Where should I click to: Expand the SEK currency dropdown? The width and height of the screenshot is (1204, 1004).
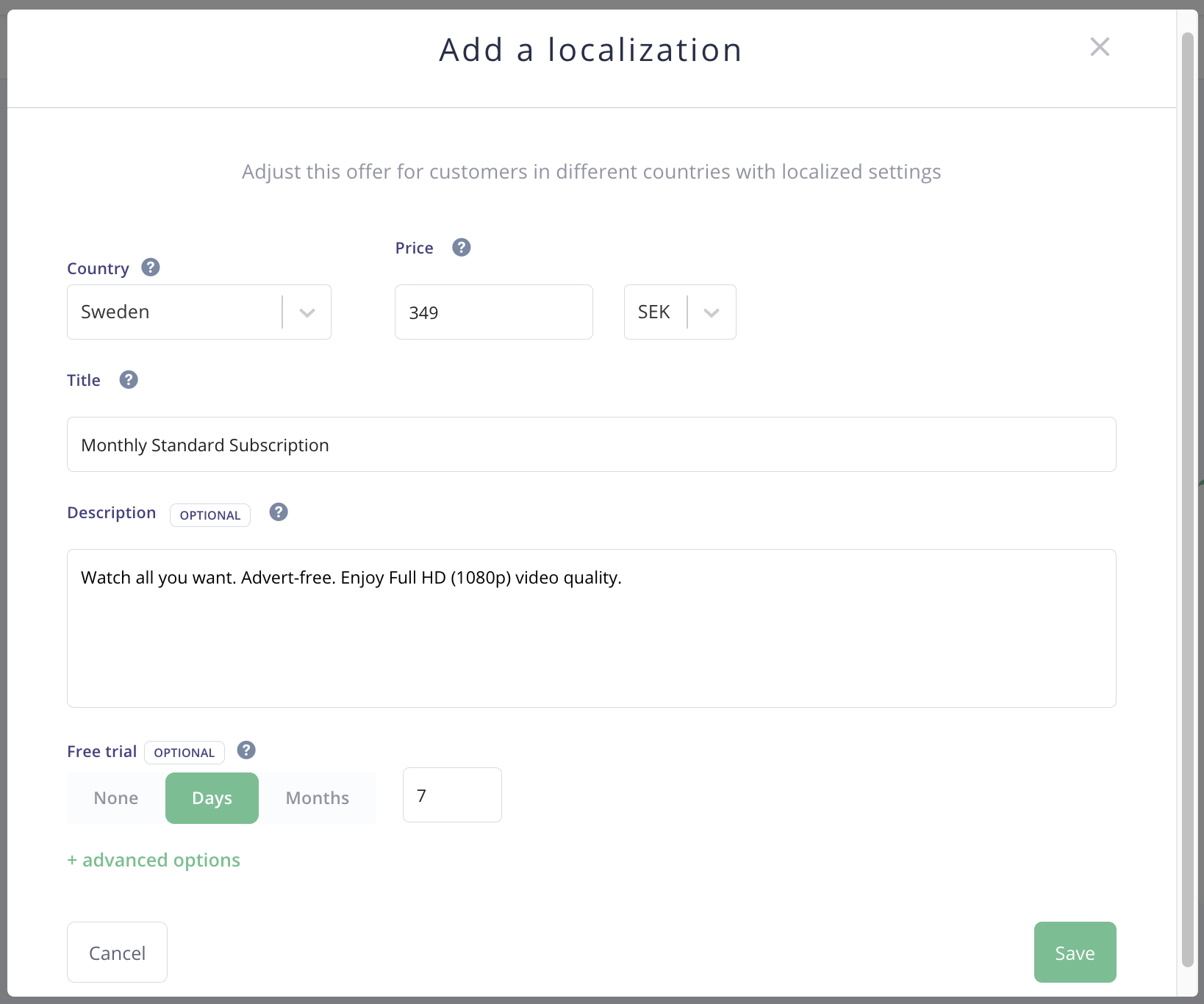[x=680, y=312]
